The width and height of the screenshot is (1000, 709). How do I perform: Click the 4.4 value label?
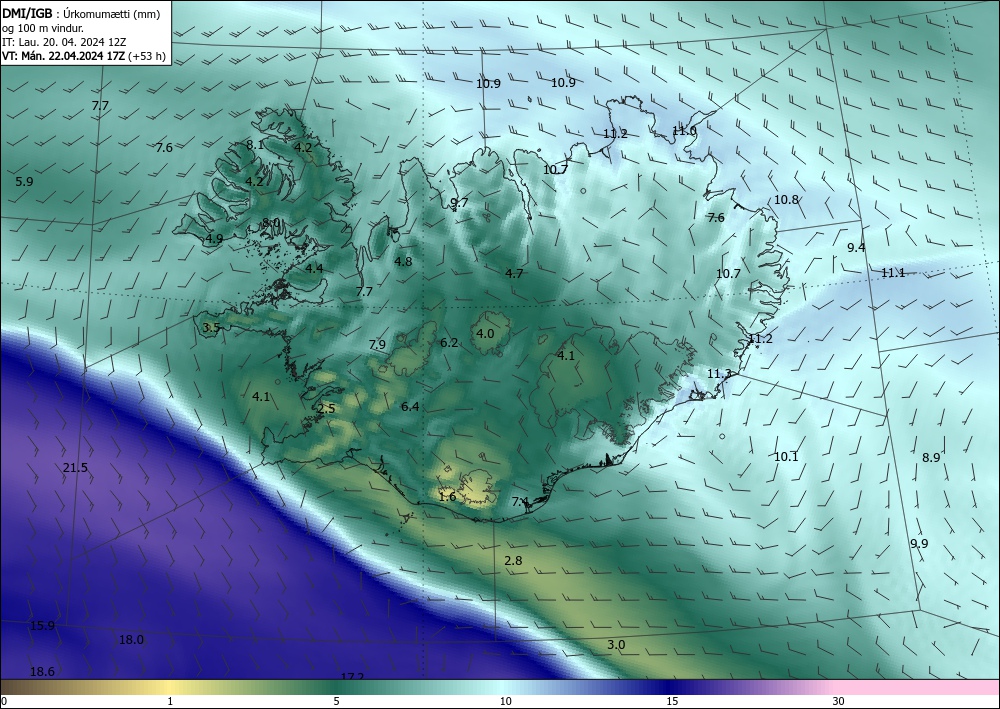click(x=314, y=268)
